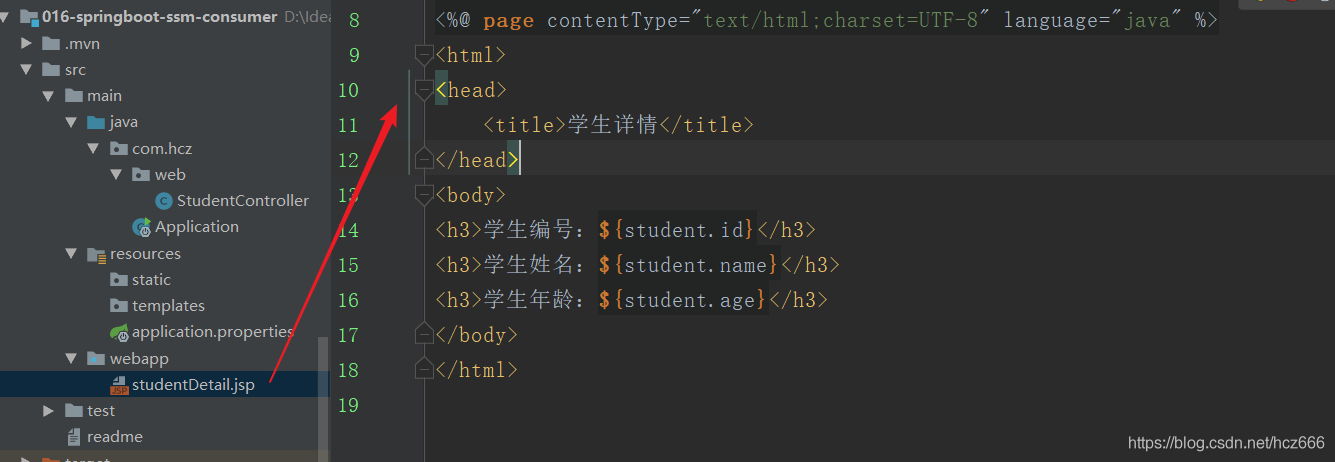Fold the <html> tag at line 9

click(x=424, y=55)
